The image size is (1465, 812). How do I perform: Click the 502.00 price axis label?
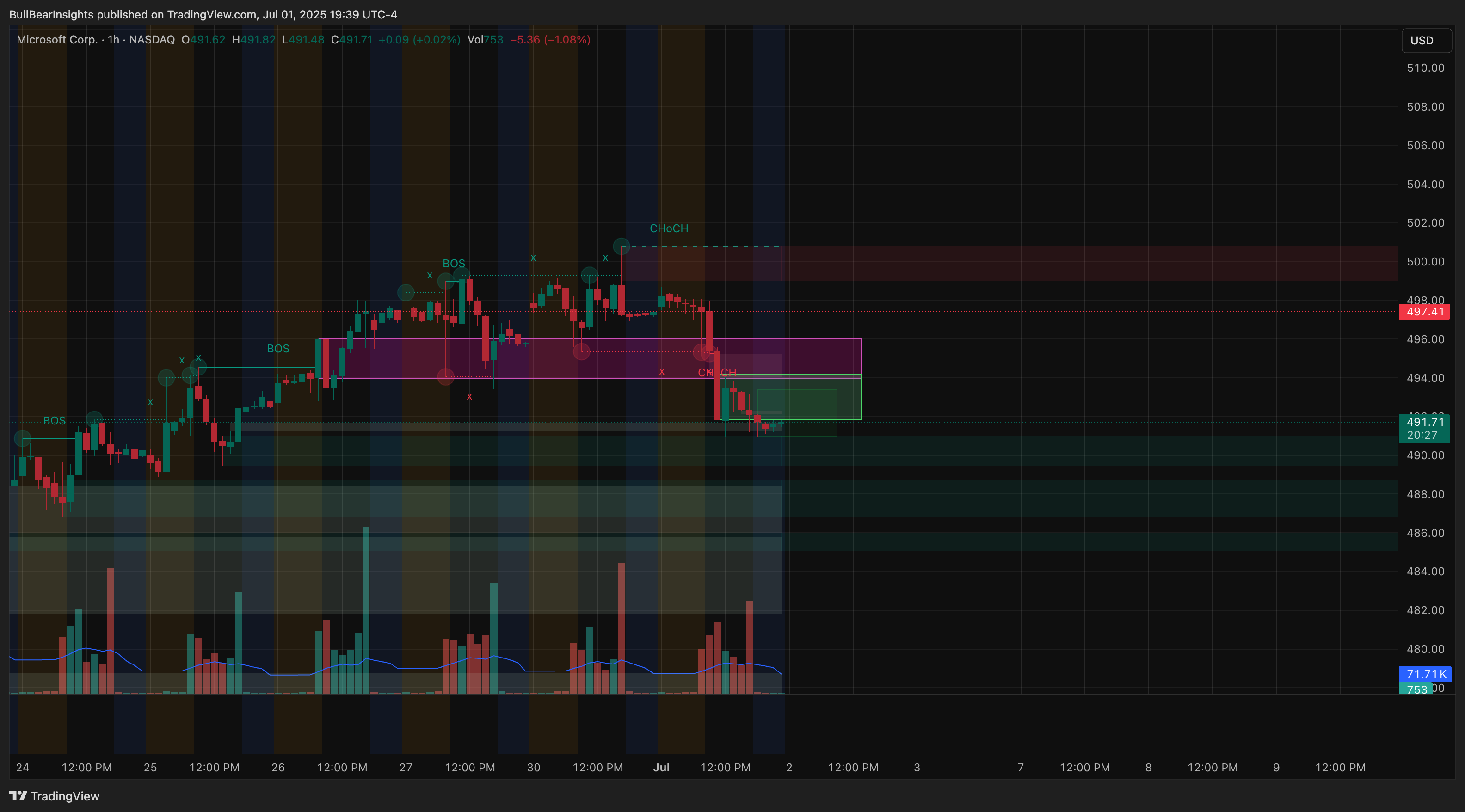click(1425, 223)
